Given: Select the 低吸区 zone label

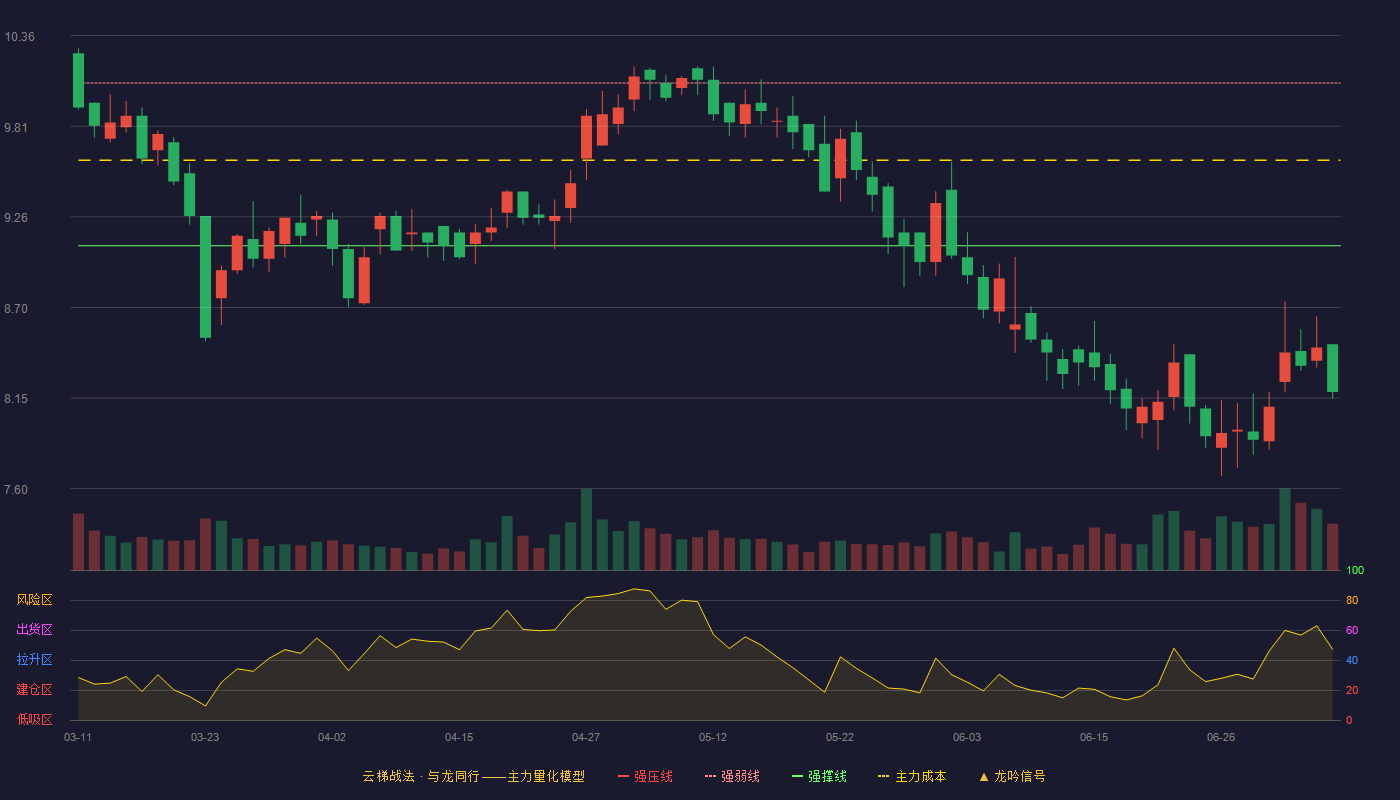Looking at the screenshot, I should [x=34, y=719].
